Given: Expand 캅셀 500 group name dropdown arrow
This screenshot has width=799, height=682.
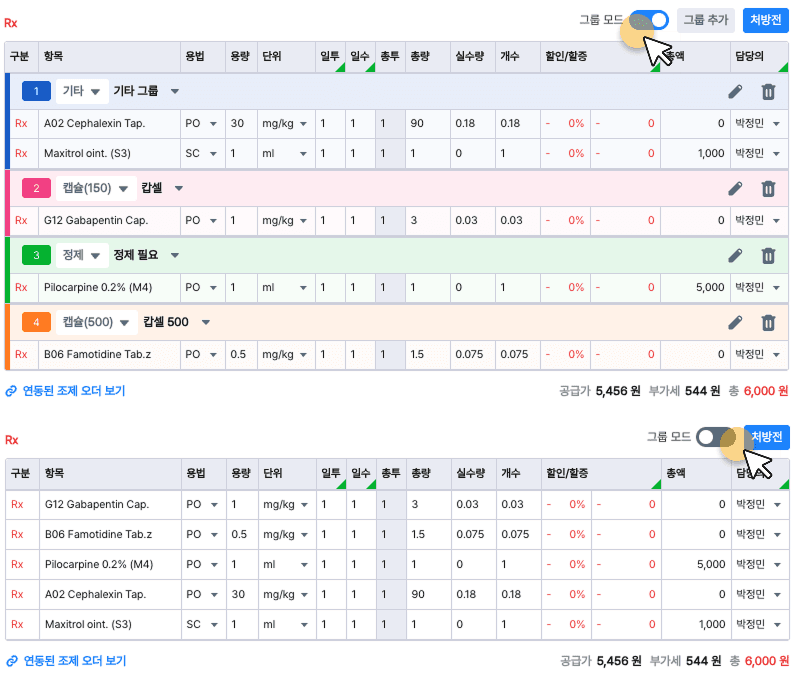Looking at the screenshot, I should [x=206, y=322].
